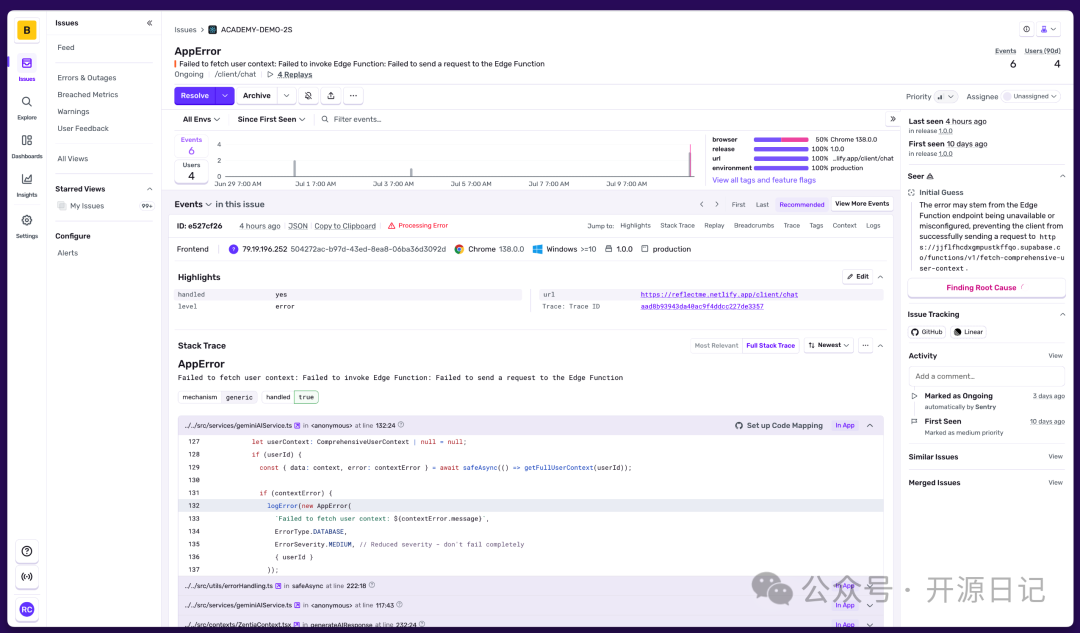Open the Priority dropdown
Screen dimensions: 1080x633
(x=946, y=96)
